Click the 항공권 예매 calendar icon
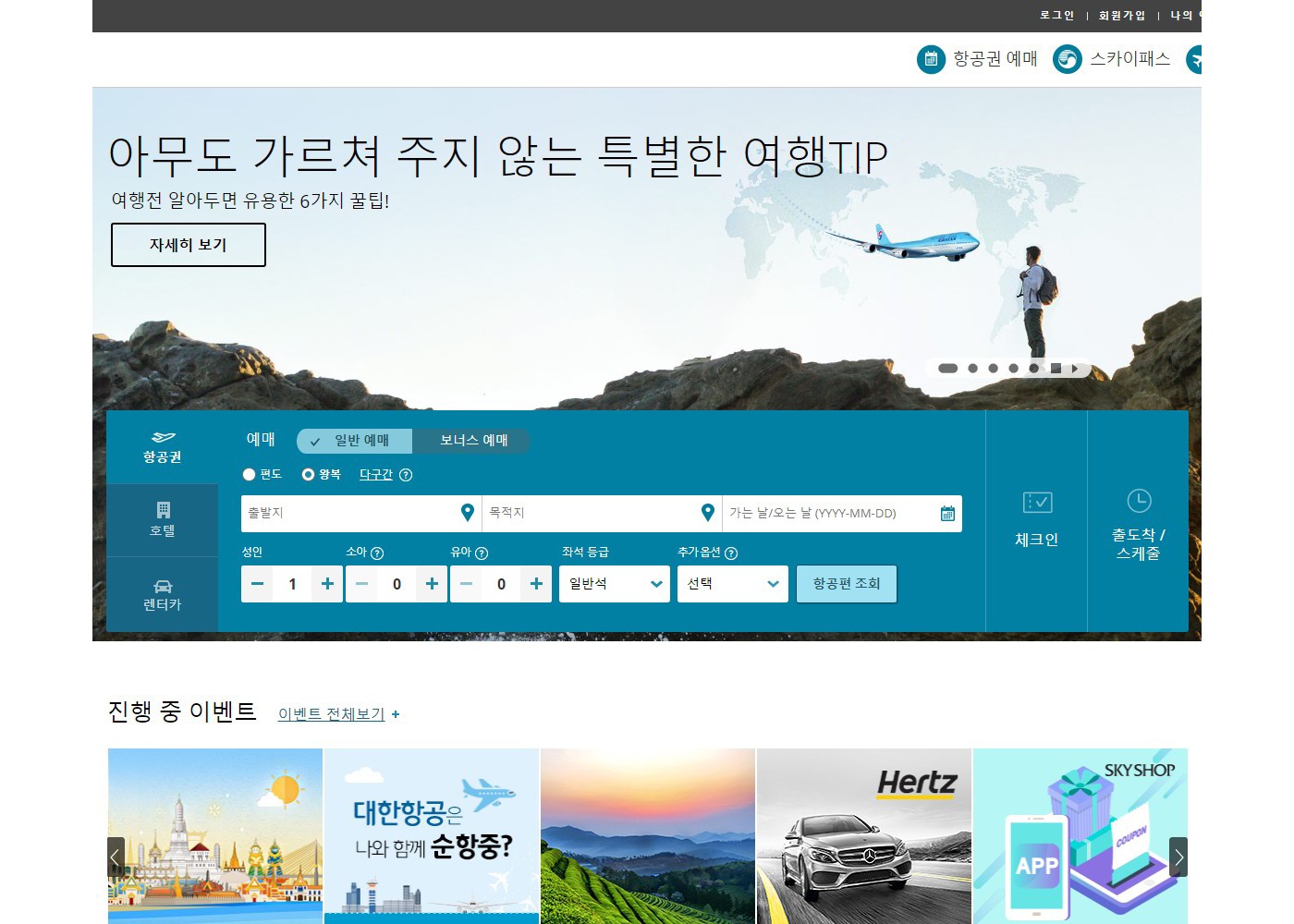The image size is (1294, 924). tap(931, 59)
